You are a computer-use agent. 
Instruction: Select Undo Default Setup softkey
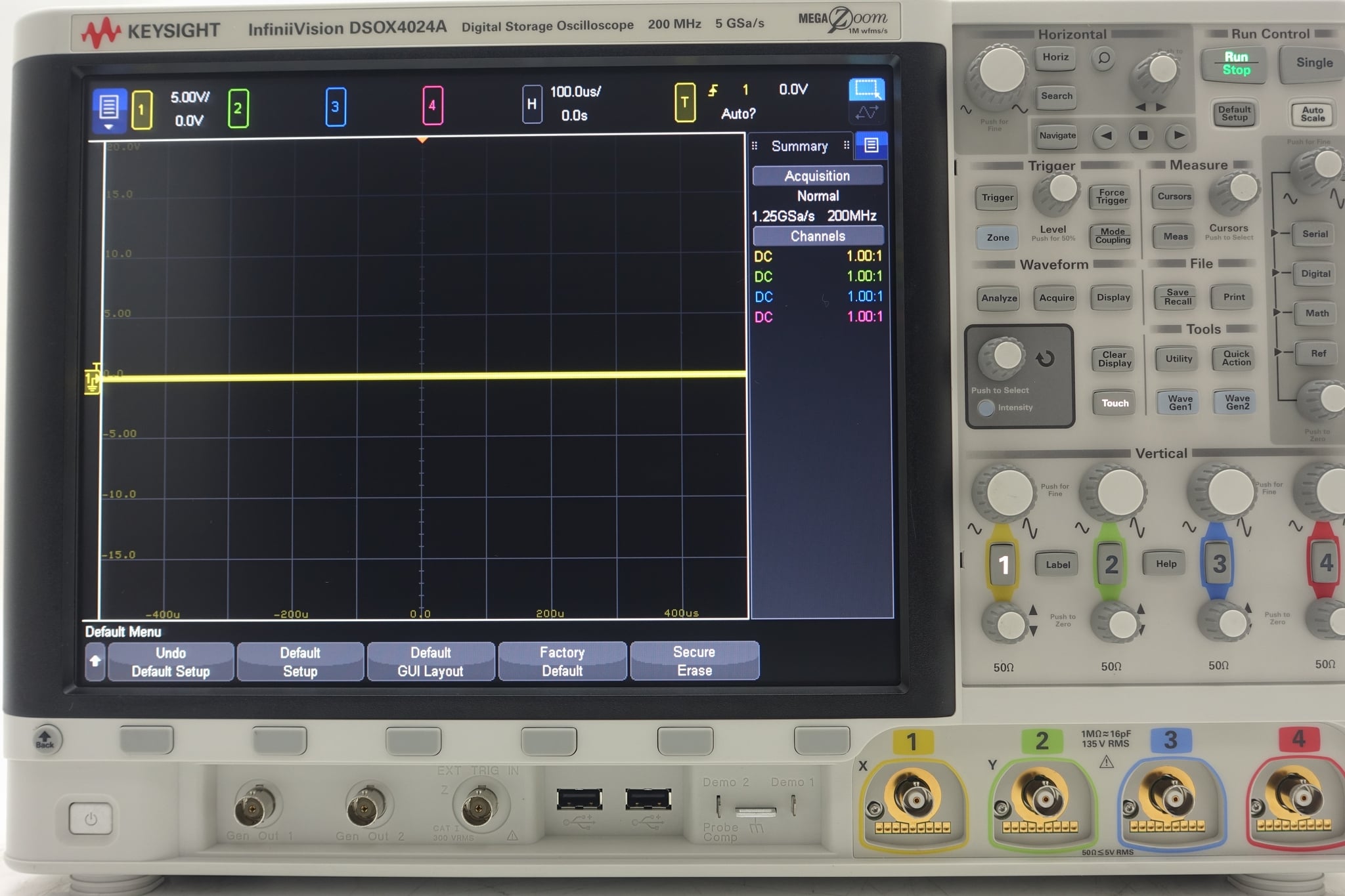click(171, 662)
